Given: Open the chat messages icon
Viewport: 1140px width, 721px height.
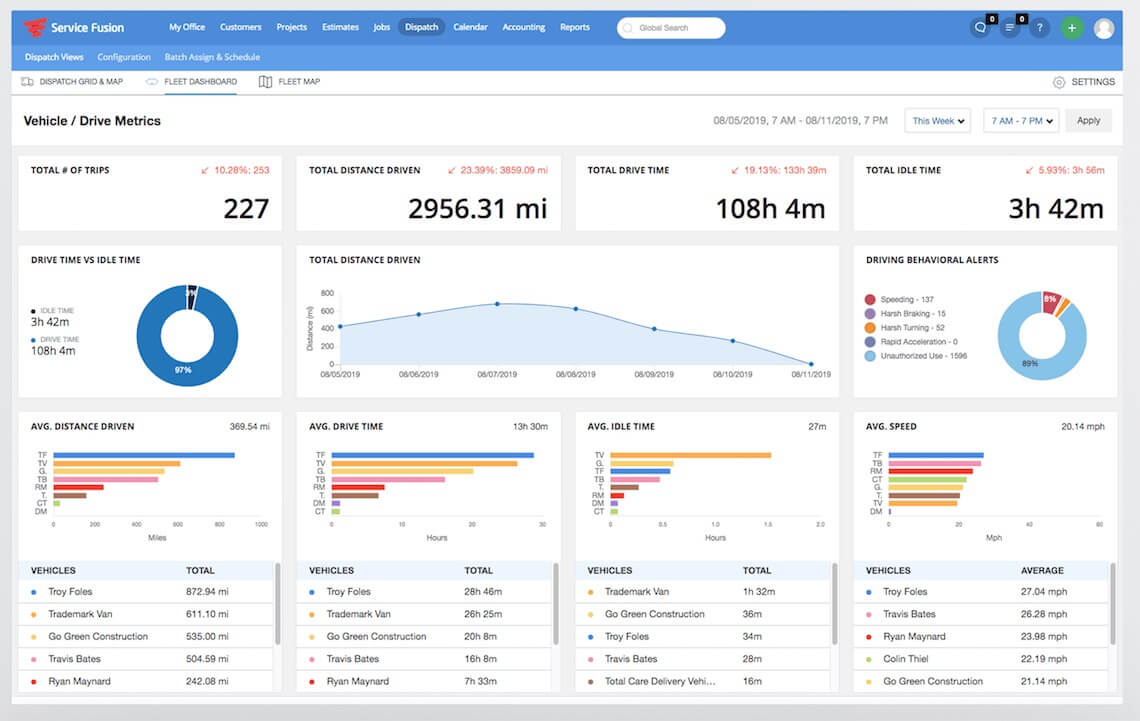Looking at the screenshot, I should click(x=980, y=28).
